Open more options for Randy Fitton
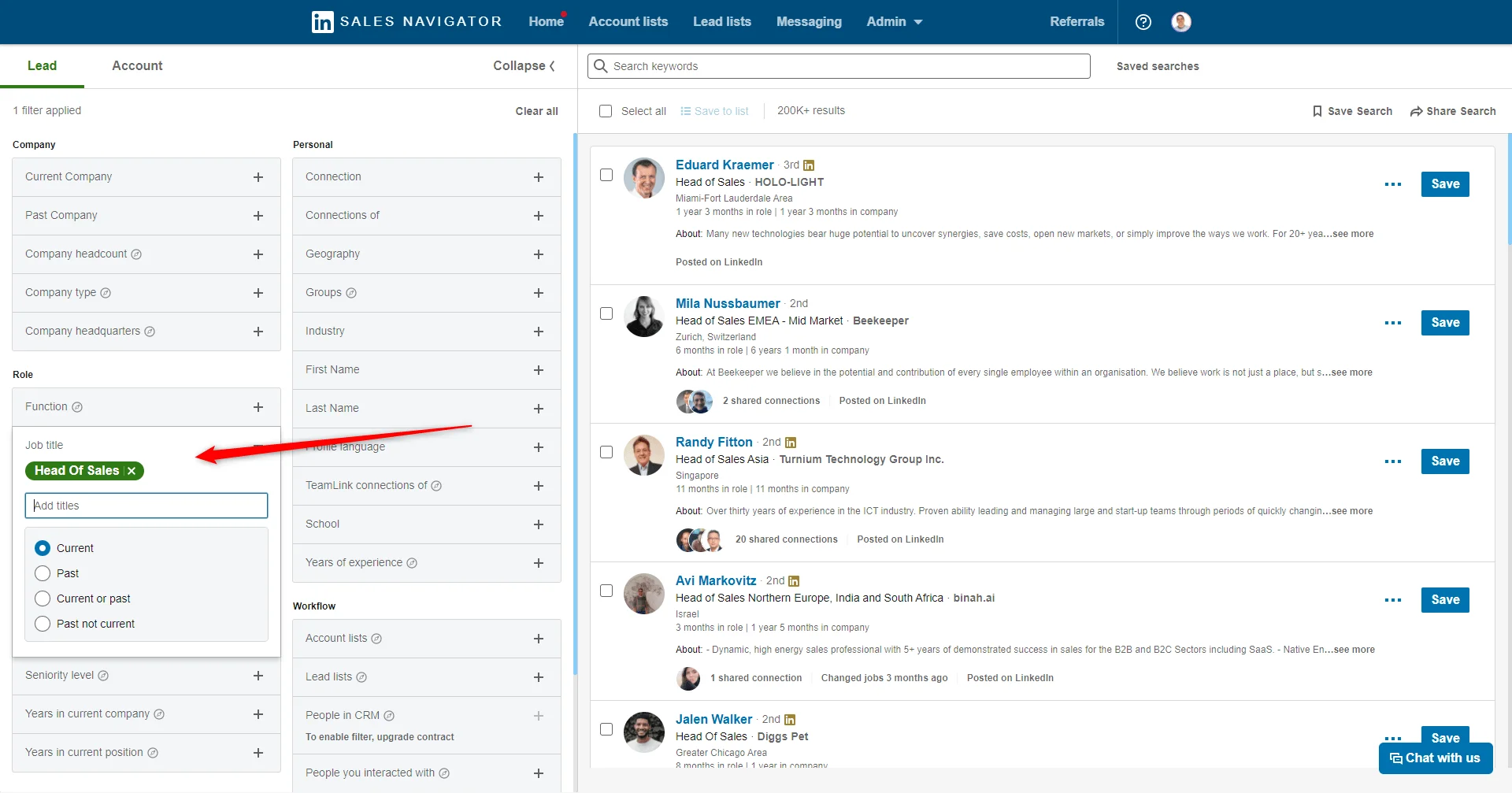The image size is (1512, 793). pyautogui.click(x=1393, y=461)
